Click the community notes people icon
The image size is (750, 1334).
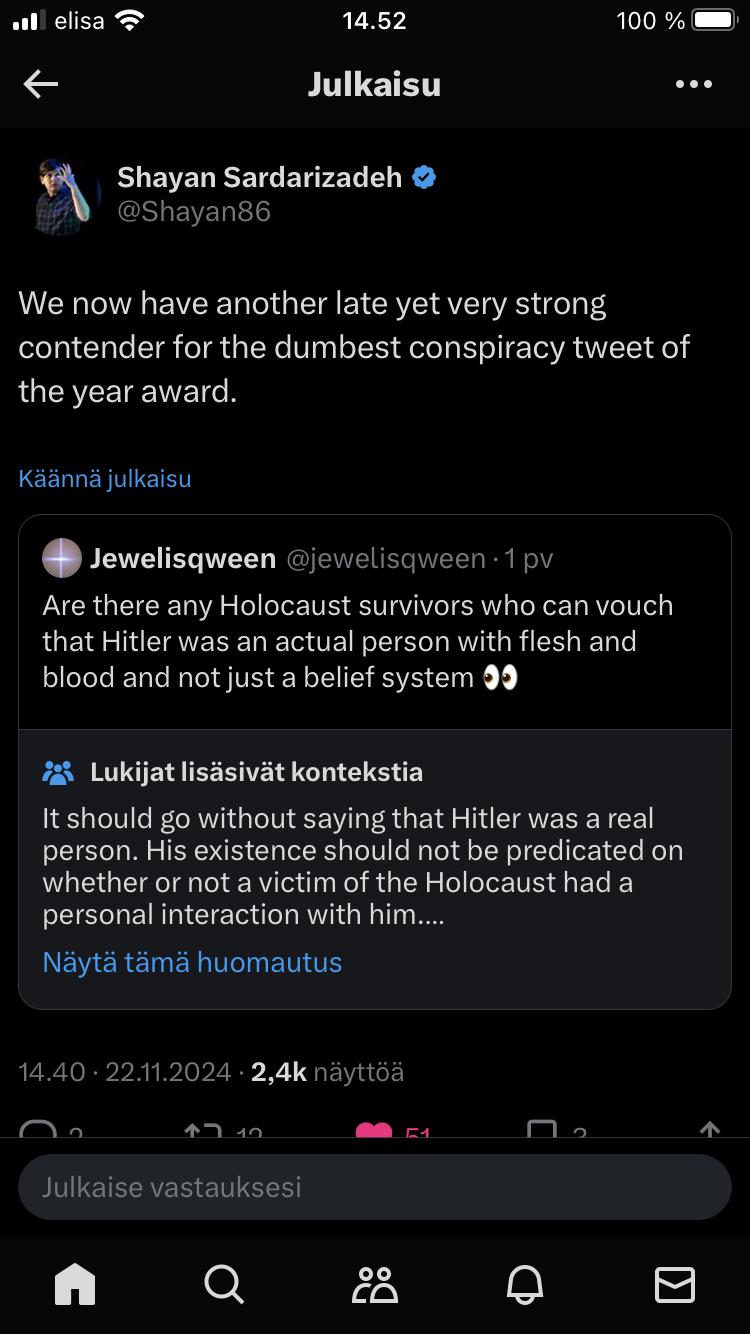(59, 772)
